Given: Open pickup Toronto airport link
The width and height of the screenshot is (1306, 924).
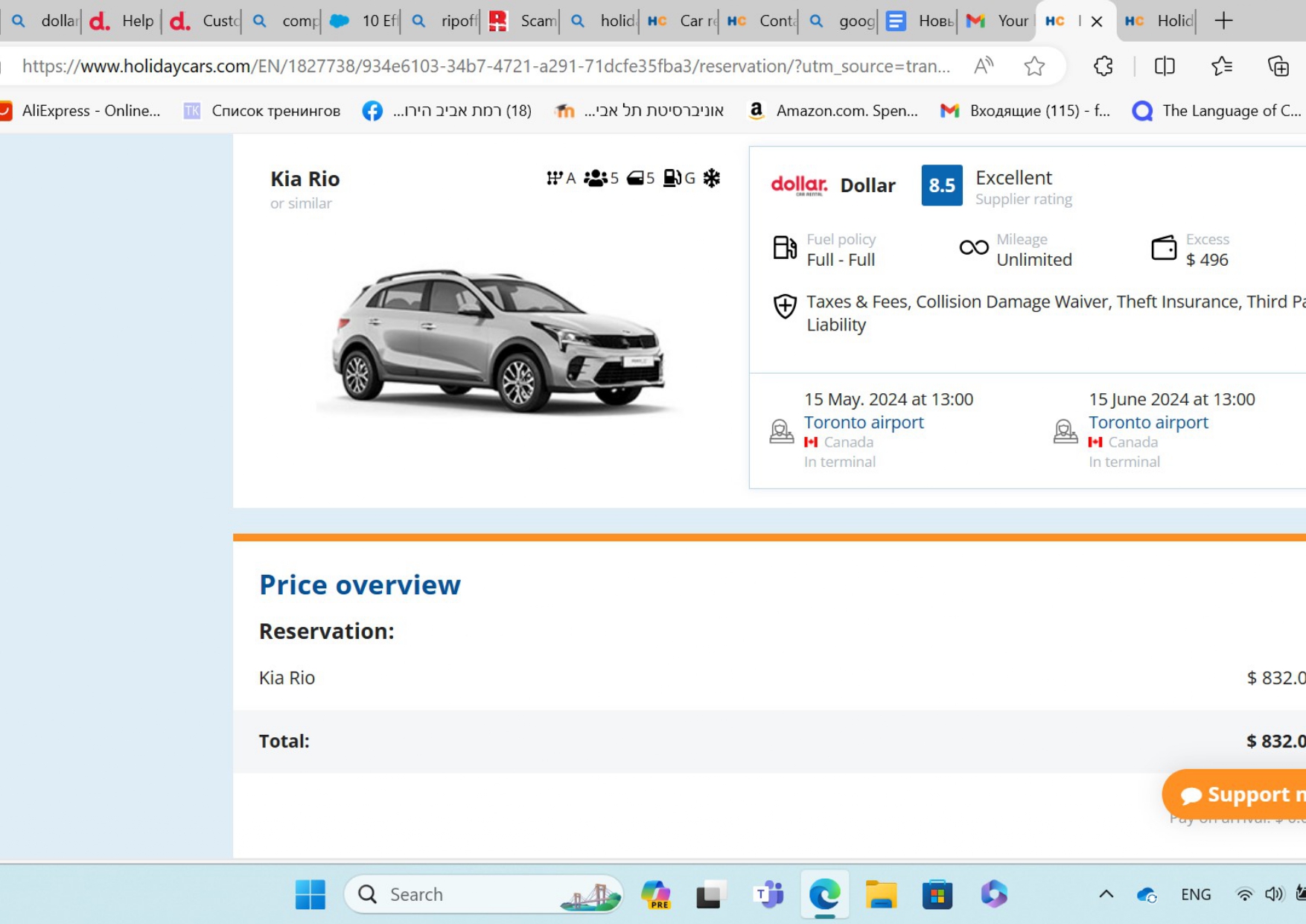Looking at the screenshot, I should (864, 422).
